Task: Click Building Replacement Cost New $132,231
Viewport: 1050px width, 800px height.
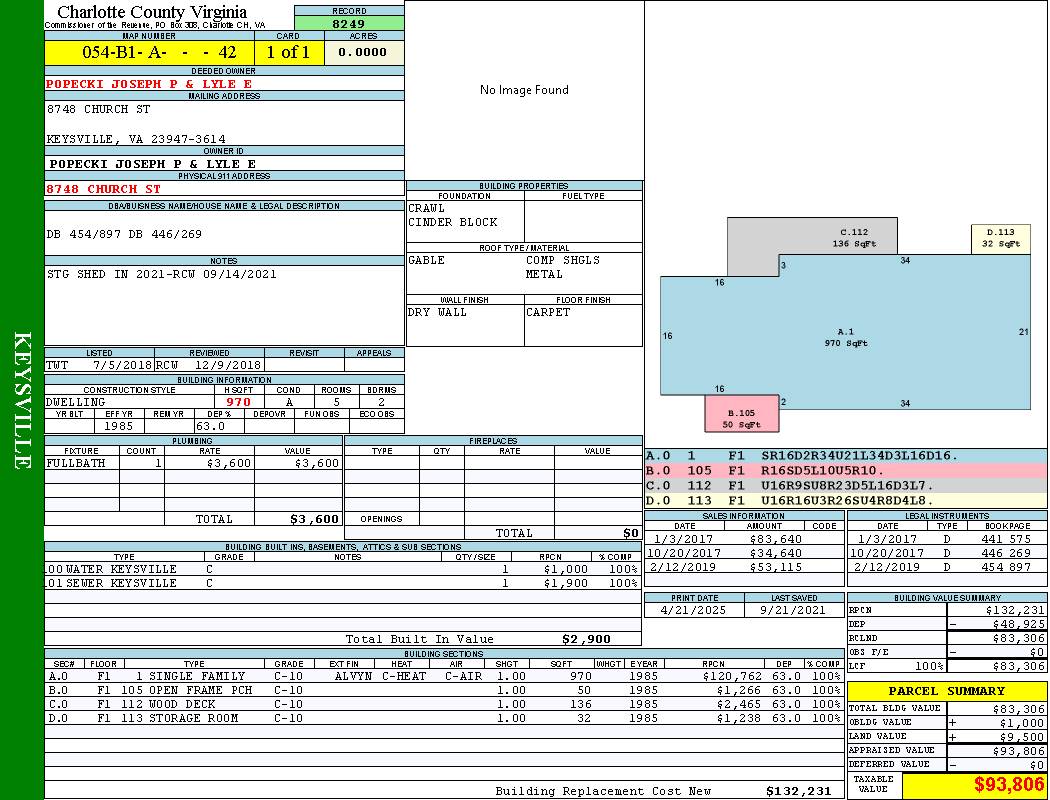Action: pos(798,791)
